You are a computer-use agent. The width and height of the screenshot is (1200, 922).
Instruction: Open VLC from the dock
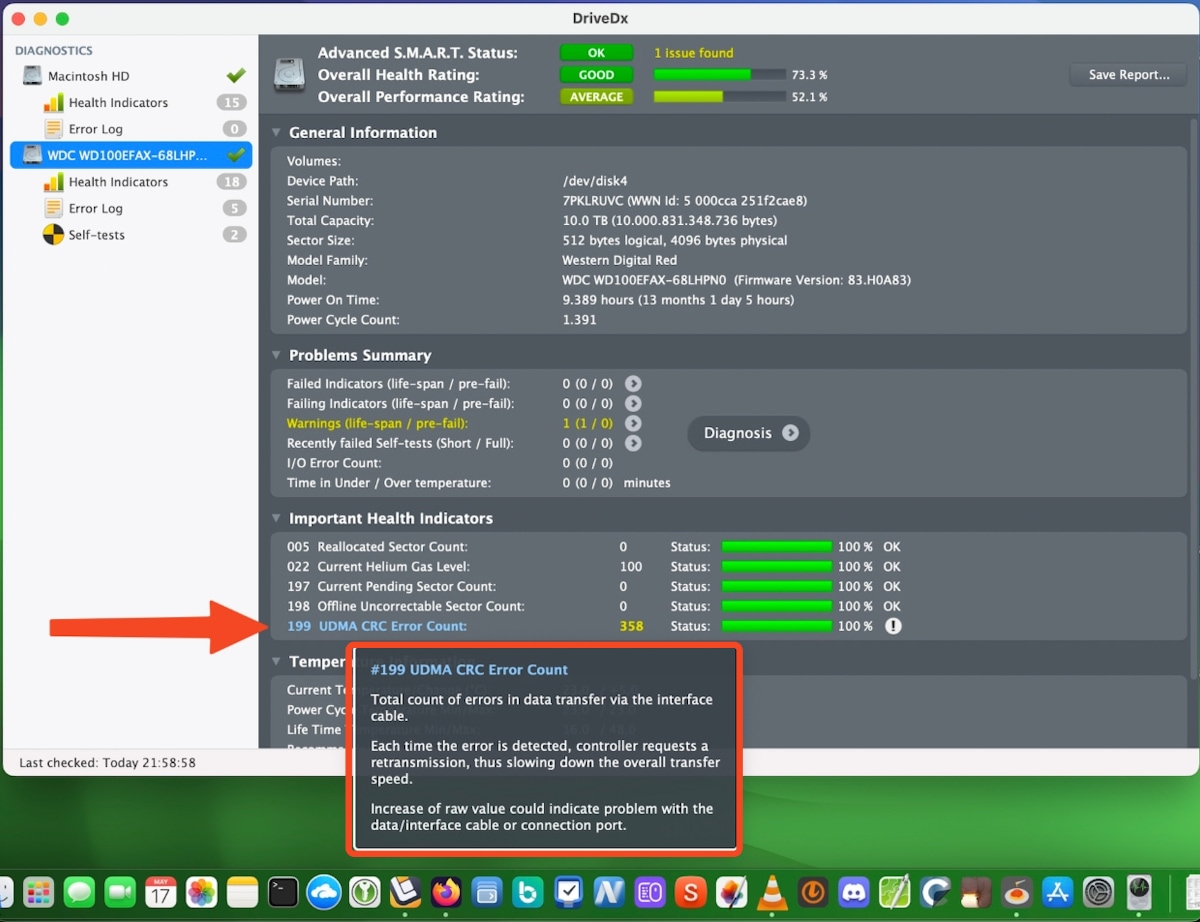coord(771,891)
